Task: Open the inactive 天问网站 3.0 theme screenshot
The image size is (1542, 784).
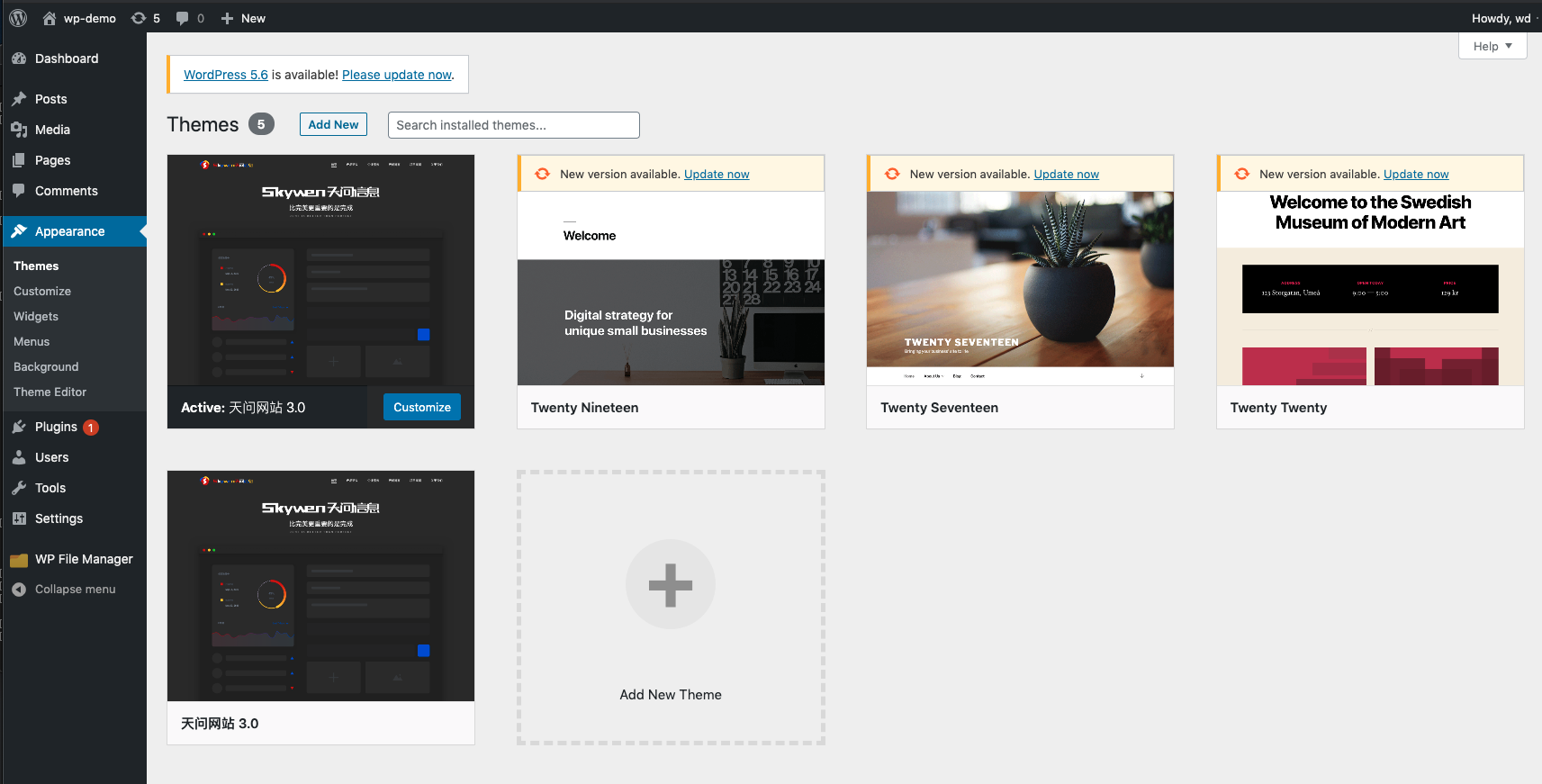Action: click(x=320, y=586)
